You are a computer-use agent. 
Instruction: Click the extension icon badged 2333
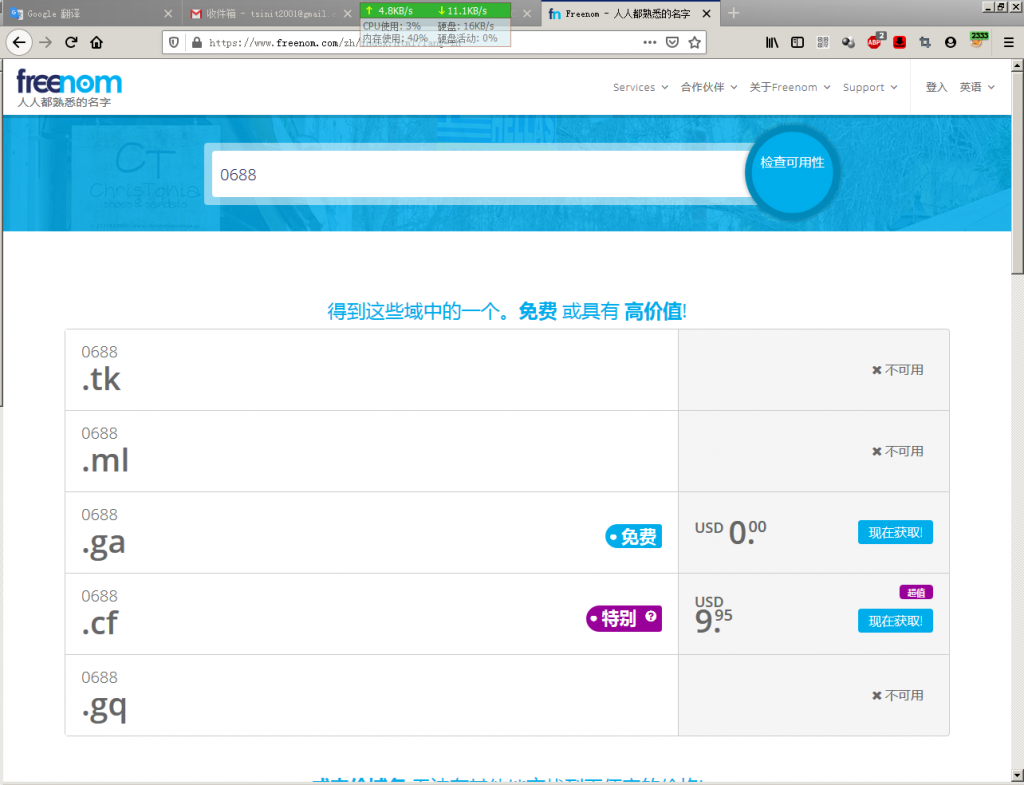point(978,40)
